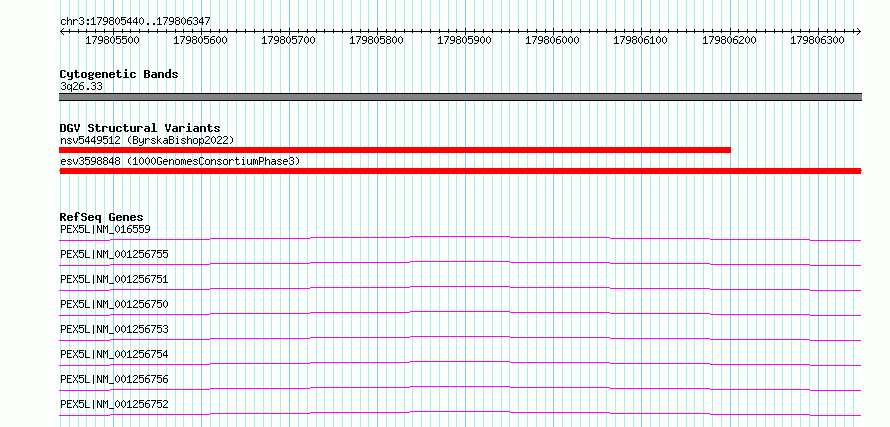
Task: Select the magenta intron line of NM_001256754
Action: pos(460,362)
